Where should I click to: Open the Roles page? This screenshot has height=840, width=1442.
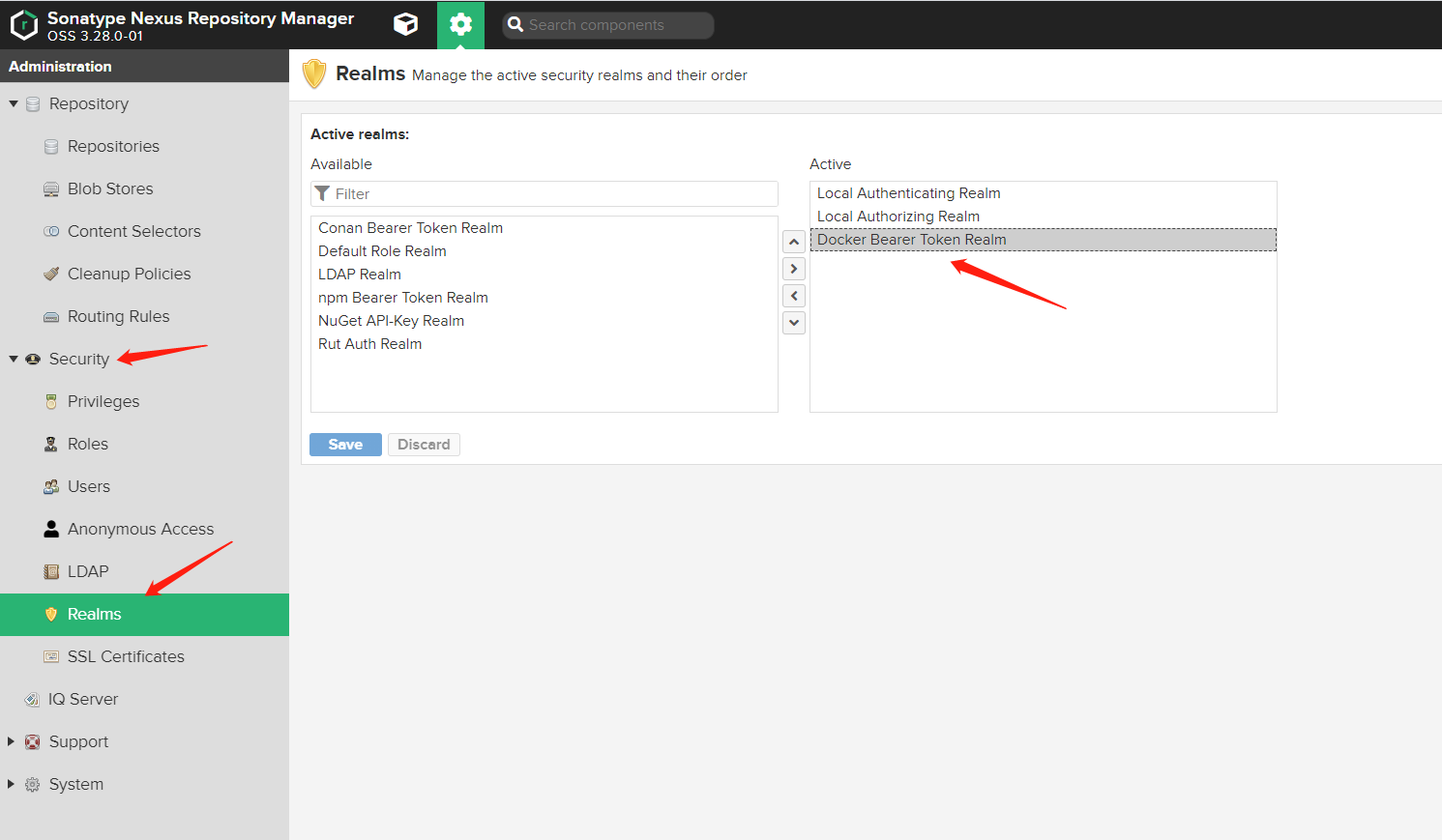[144, 444]
